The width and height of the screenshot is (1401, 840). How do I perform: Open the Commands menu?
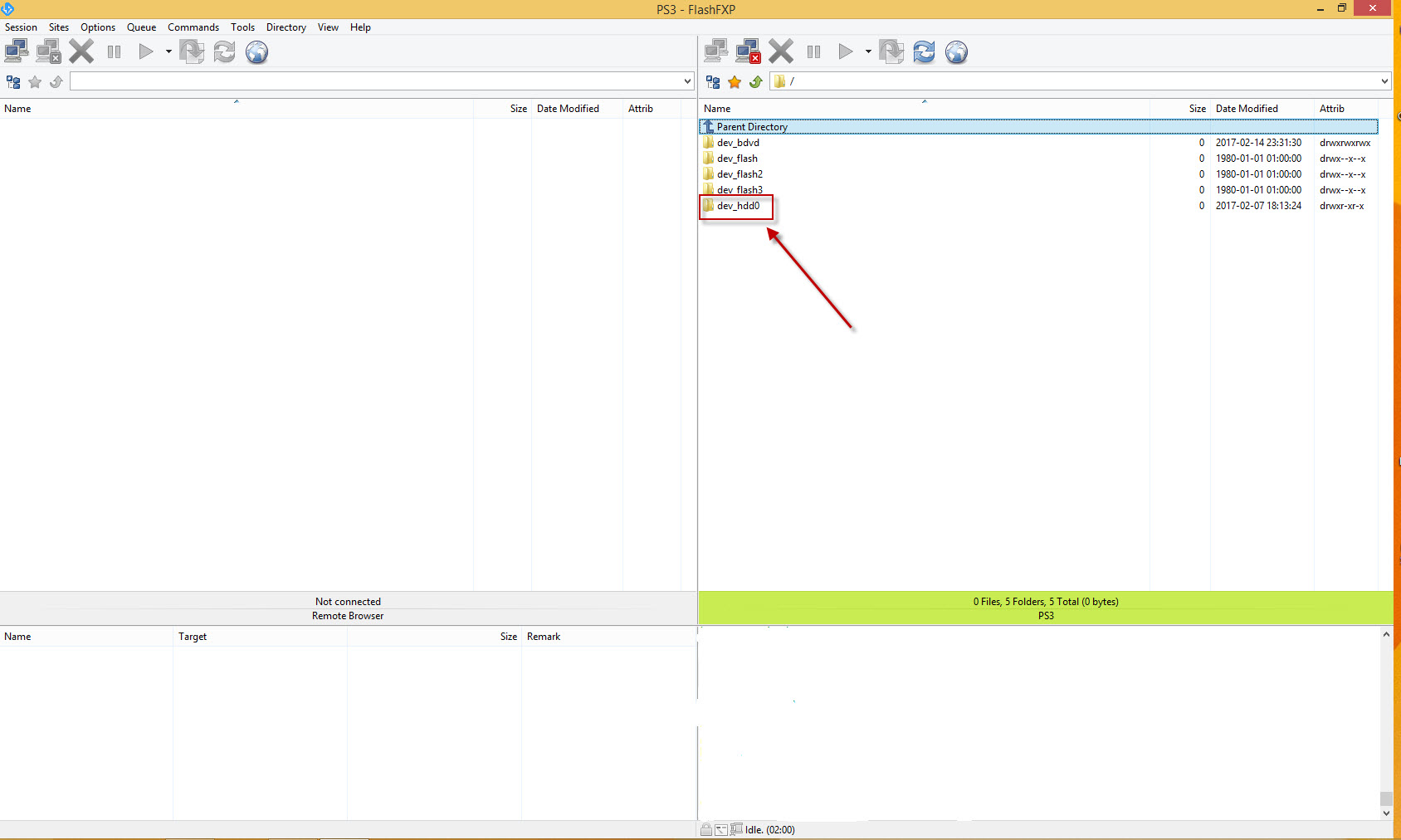(193, 27)
